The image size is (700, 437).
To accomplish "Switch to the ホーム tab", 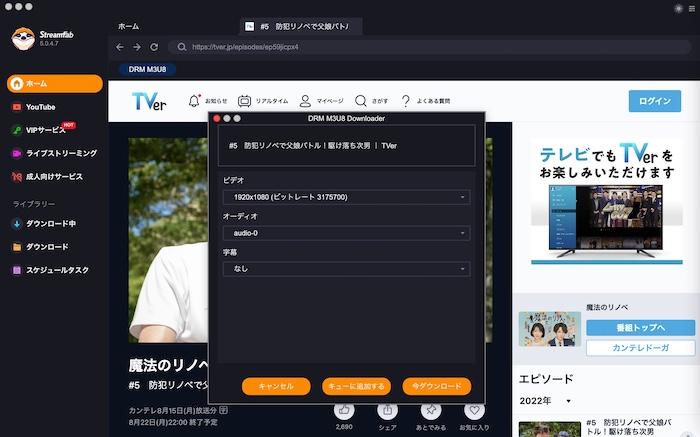I will (x=129, y=27).
